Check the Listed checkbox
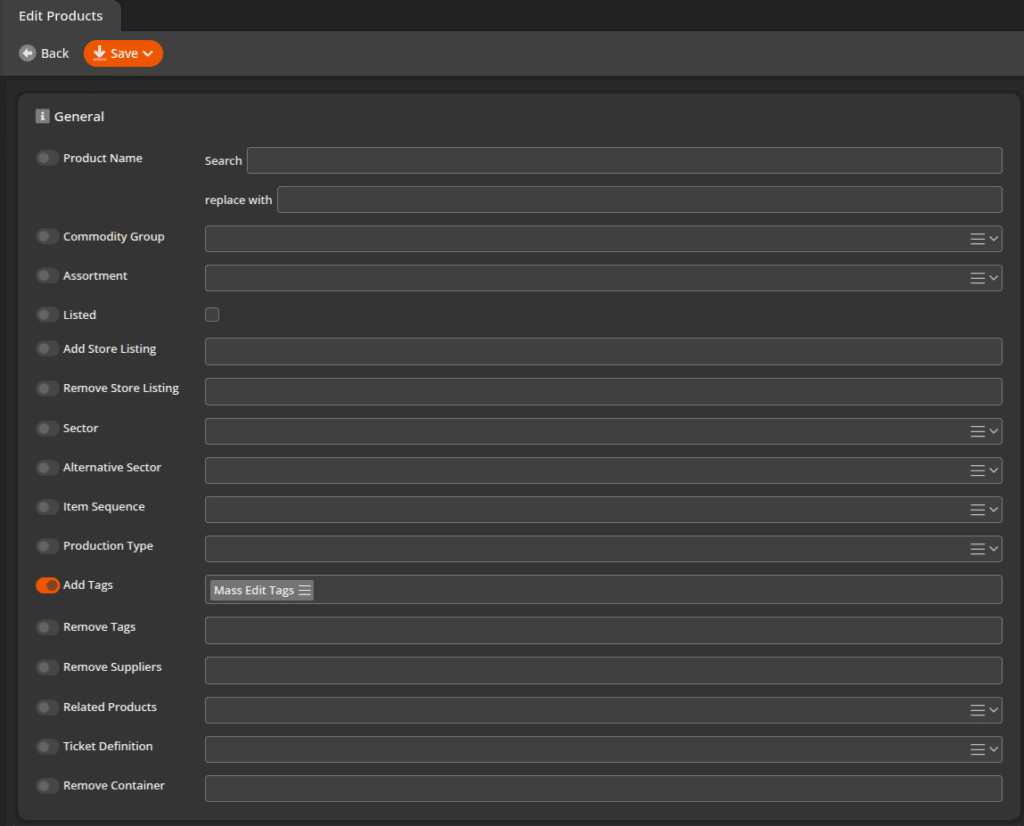This screenshot has height=826, width=1024. (212, 315)
